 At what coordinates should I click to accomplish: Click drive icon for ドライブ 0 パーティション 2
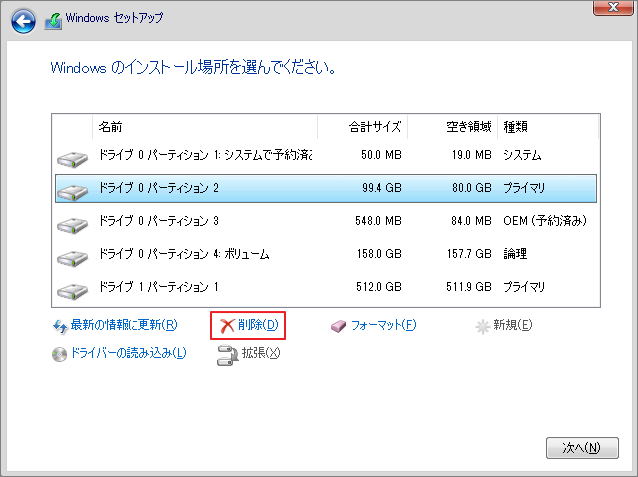point(72,192)
